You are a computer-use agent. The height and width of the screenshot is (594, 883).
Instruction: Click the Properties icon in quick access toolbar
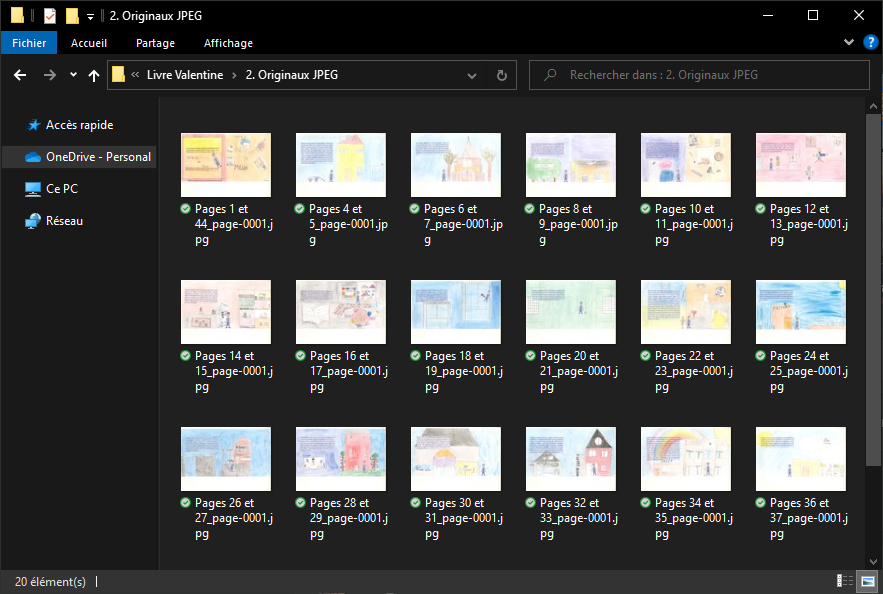pyautogui.click(x=50, y=15)
